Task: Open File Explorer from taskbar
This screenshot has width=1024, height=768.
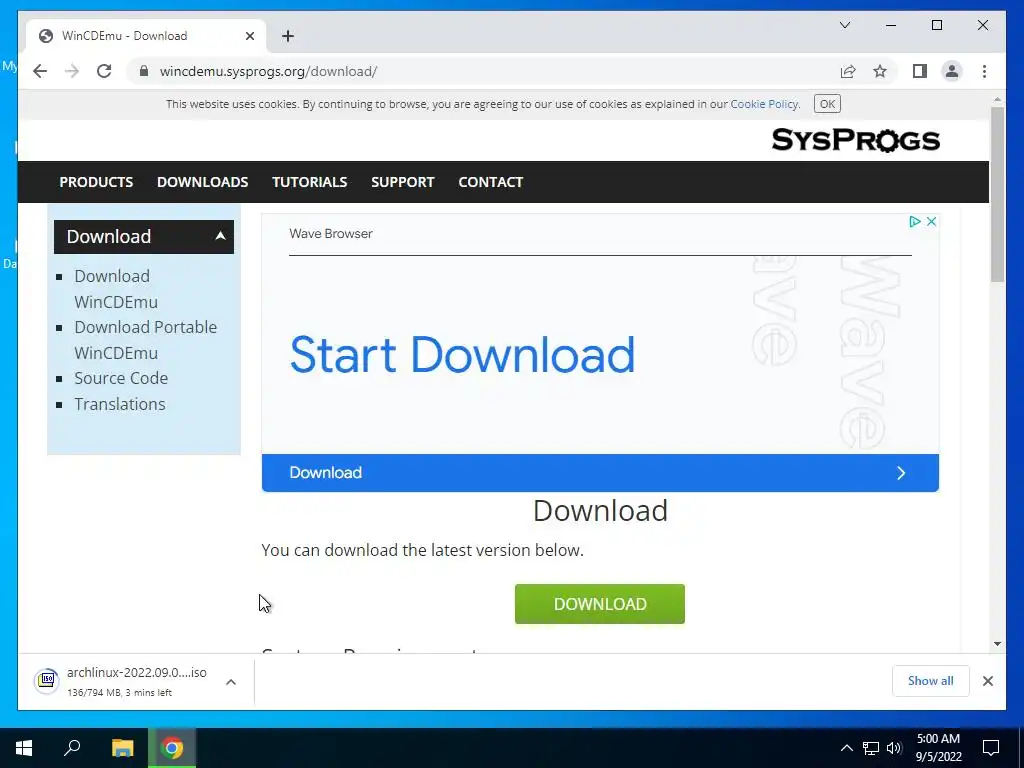Action: click(122, 748)
